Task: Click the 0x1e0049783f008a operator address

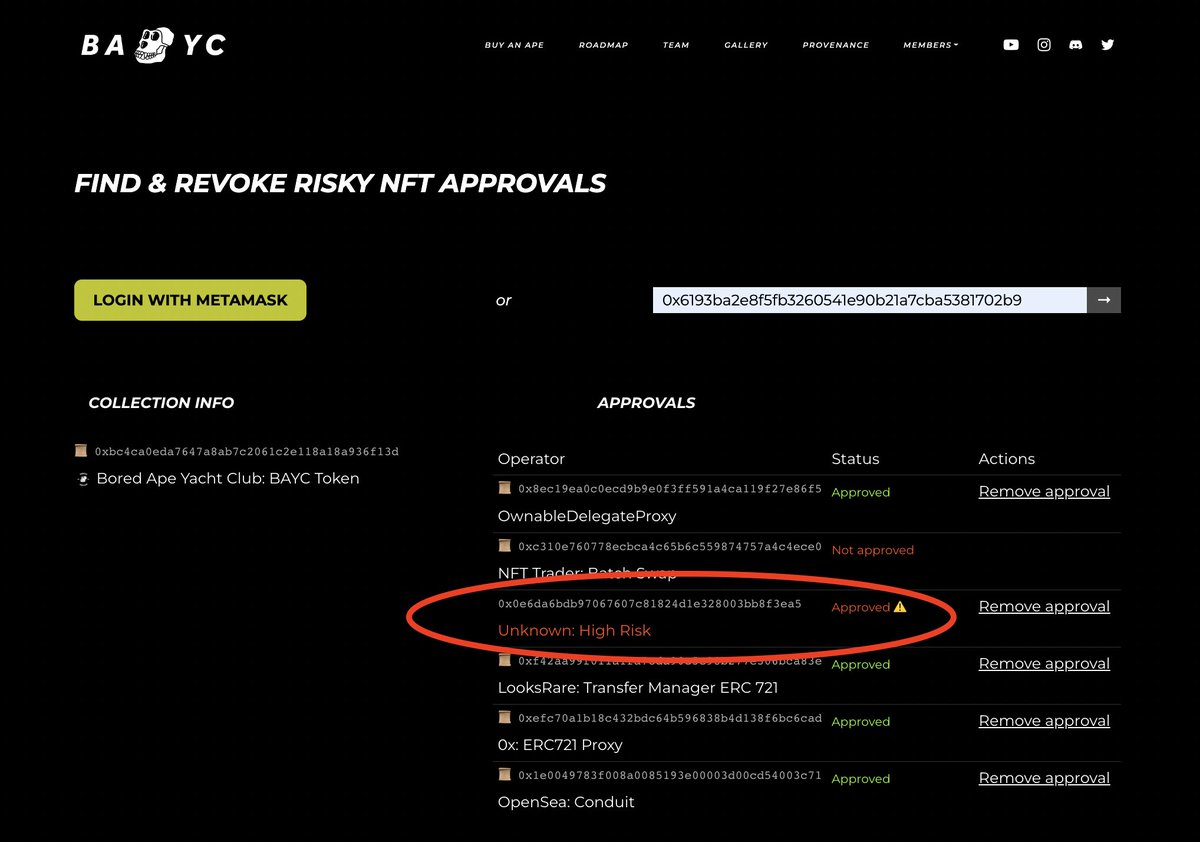Action: [x=670, y=776]
